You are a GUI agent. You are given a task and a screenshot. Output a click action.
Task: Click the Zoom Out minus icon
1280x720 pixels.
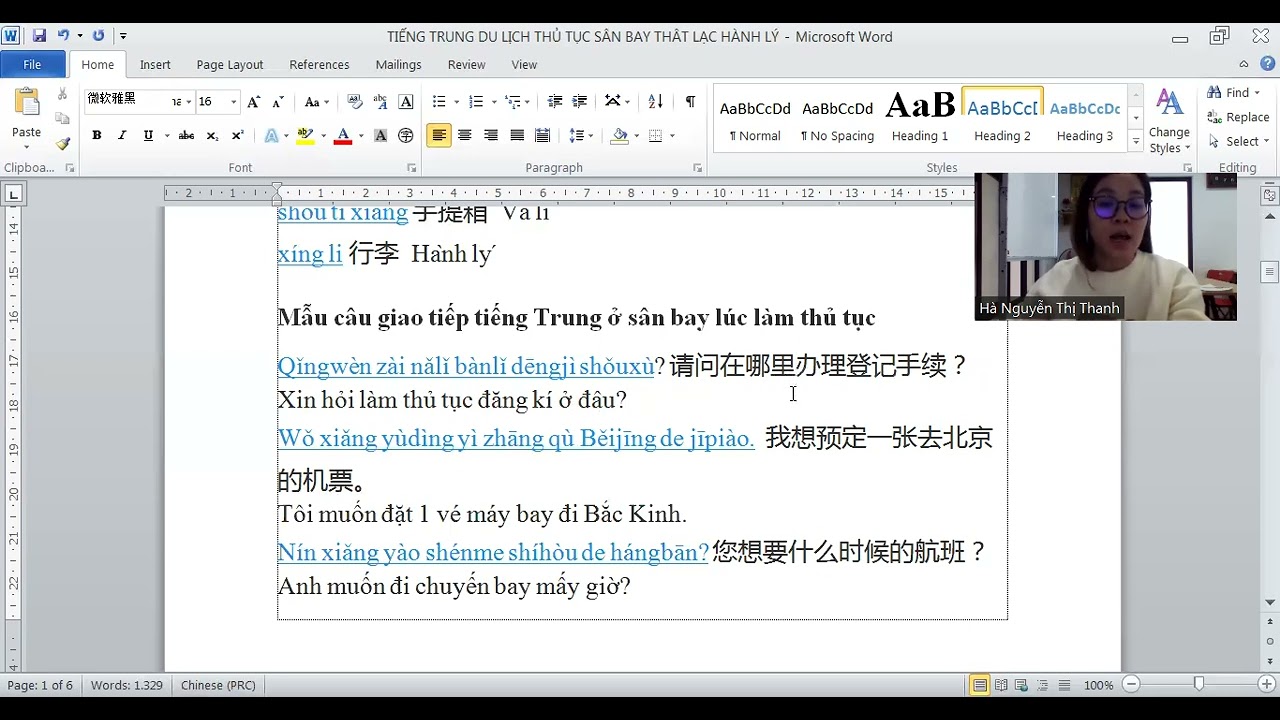click(x=1131, y=685)
